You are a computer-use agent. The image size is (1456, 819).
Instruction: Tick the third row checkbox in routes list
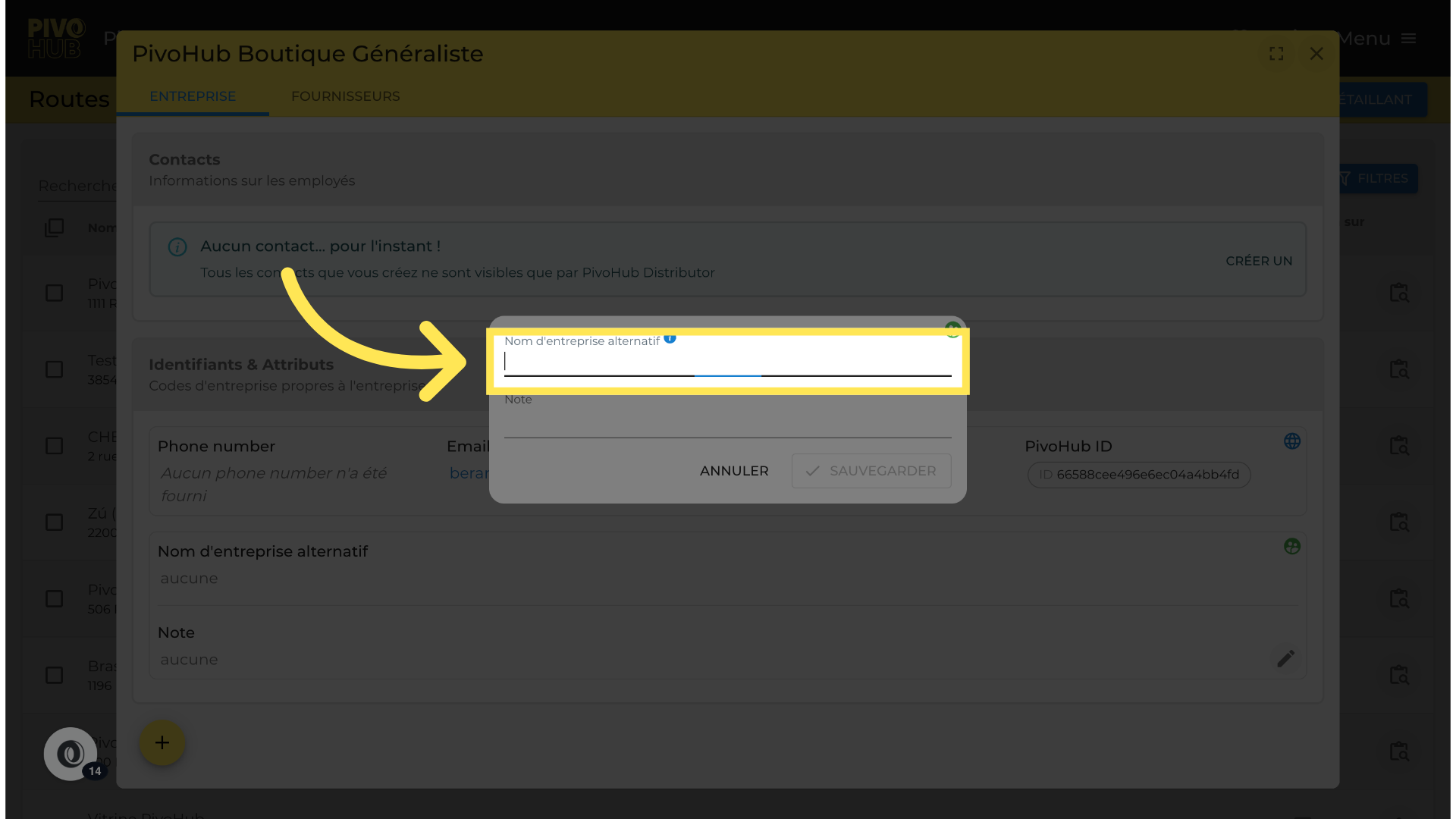coord(54,446)
